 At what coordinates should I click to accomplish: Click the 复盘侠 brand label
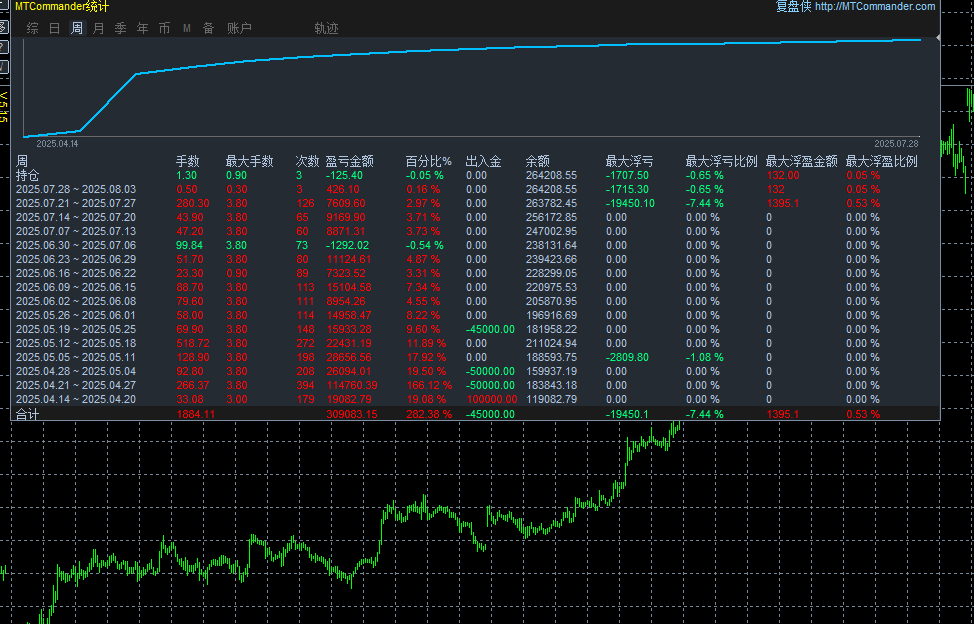(x=793, y=6)
